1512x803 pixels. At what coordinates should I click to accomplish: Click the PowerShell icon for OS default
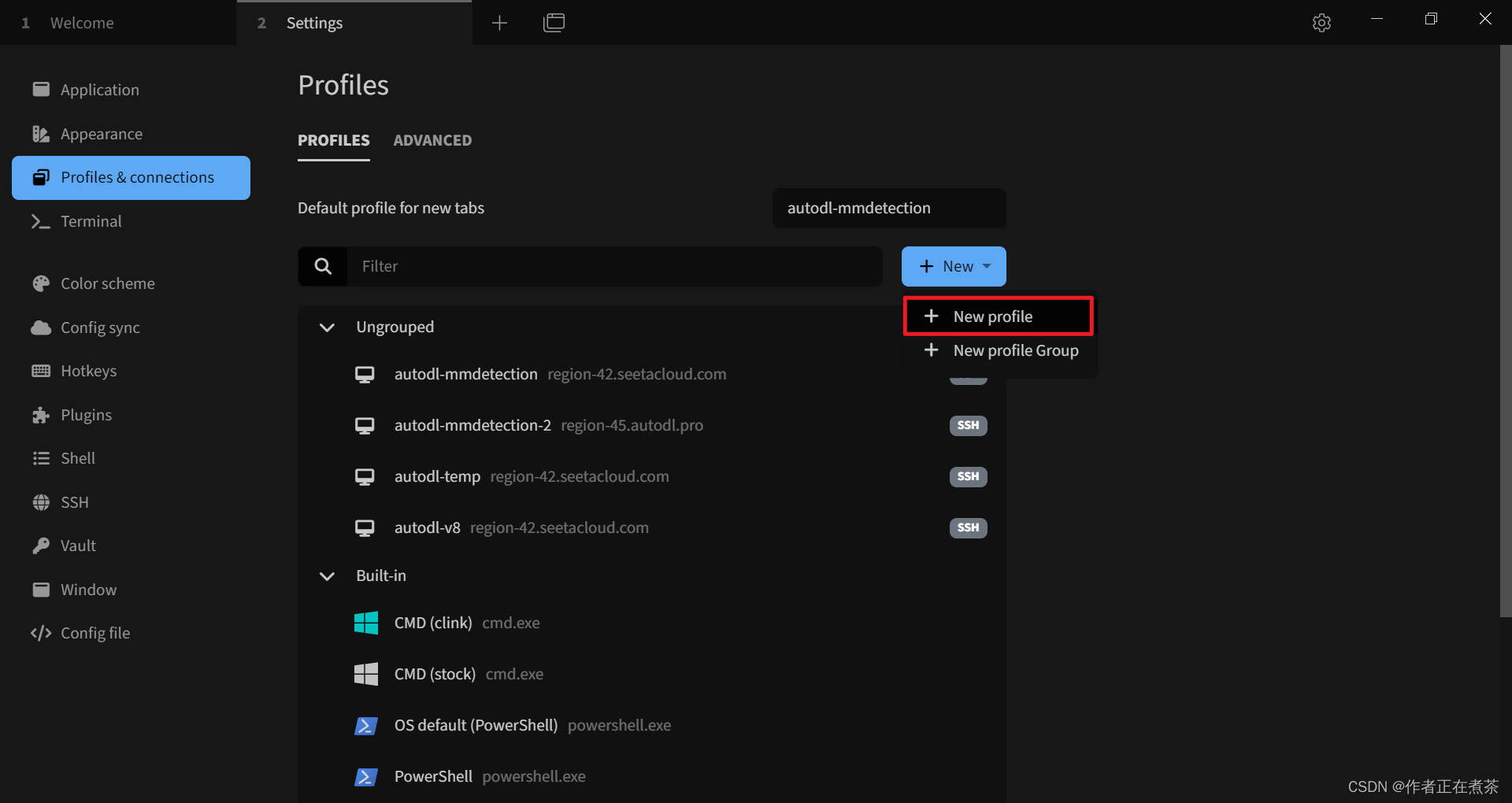tap(366, 725)
